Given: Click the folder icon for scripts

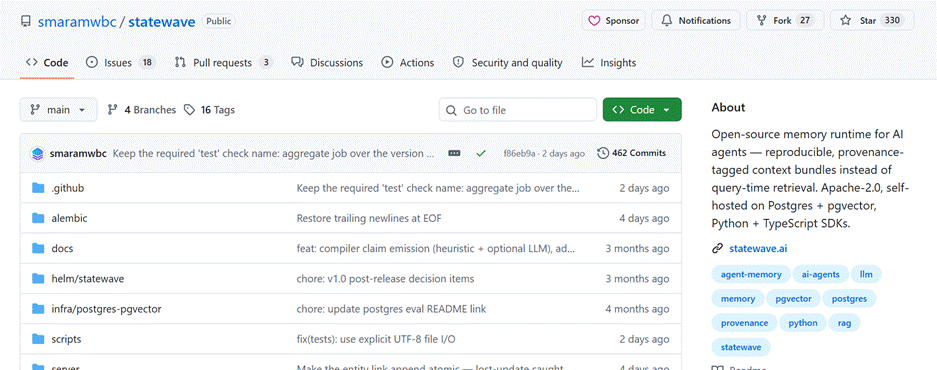Looking at the screenshot, I should coord(38,340).
